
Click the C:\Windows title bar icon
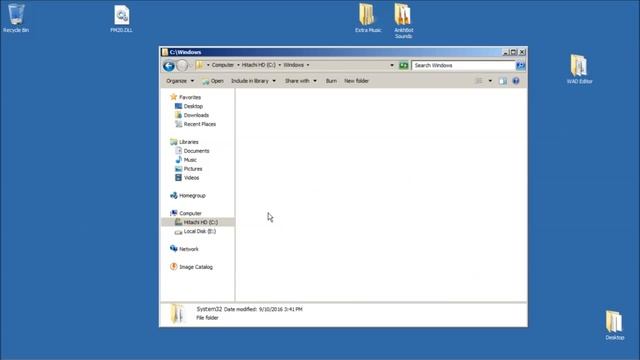click(165, 52)
